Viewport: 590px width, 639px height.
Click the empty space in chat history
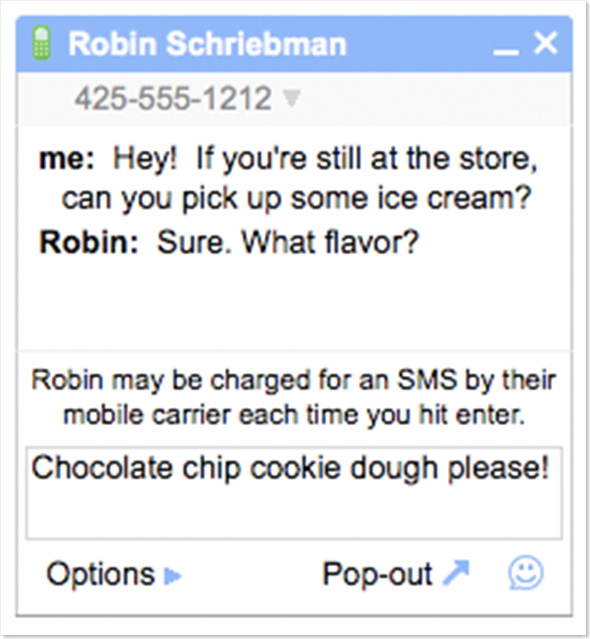click(294, 304)
